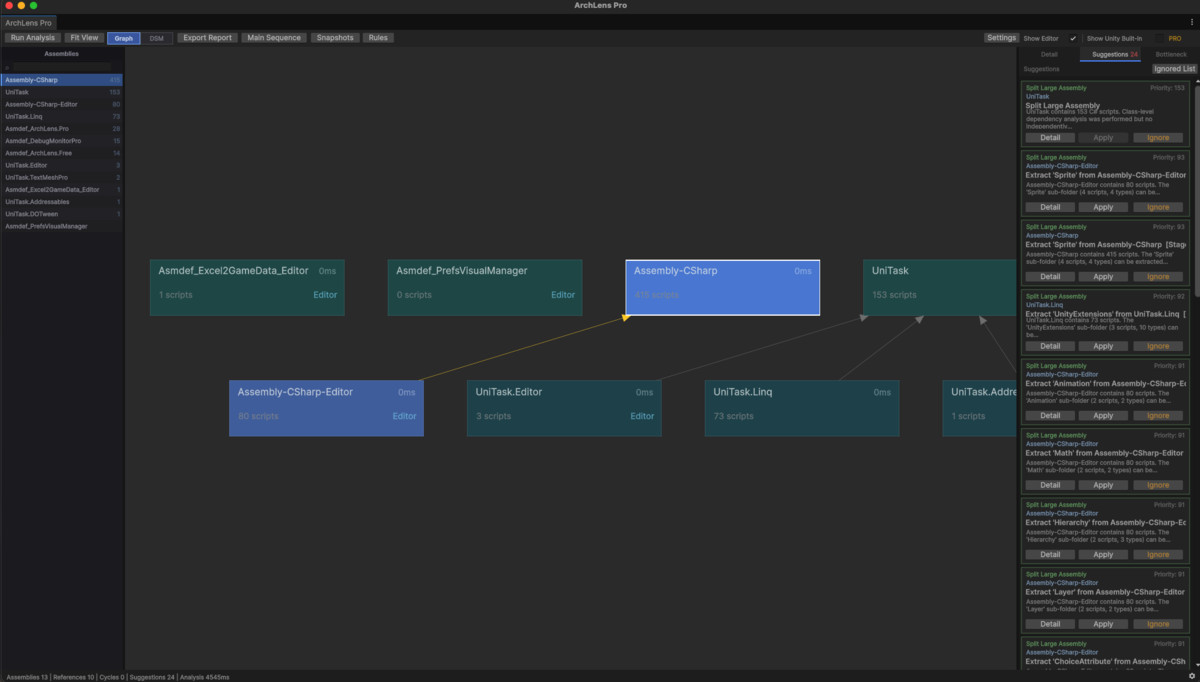Apply the Extract 'Hierarchy' suggestion

tap(1103, 554)
